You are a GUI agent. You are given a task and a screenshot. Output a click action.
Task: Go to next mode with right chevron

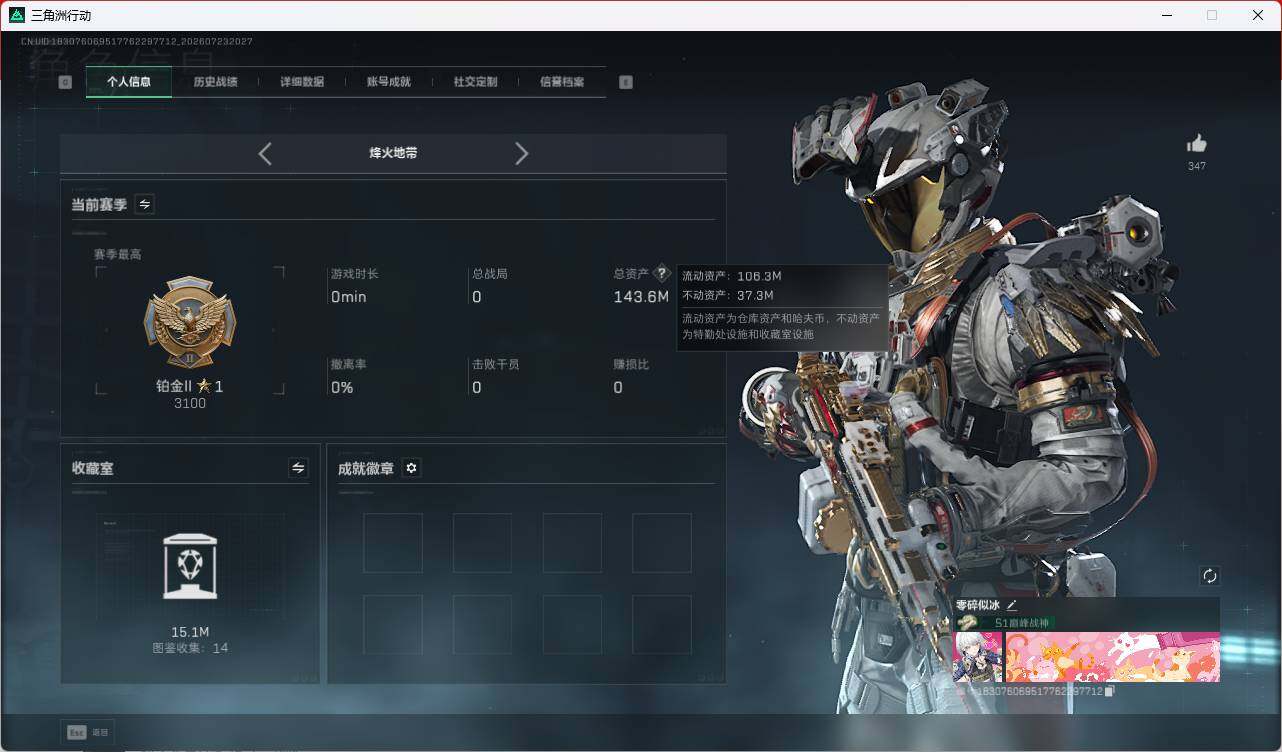point(521,154)
